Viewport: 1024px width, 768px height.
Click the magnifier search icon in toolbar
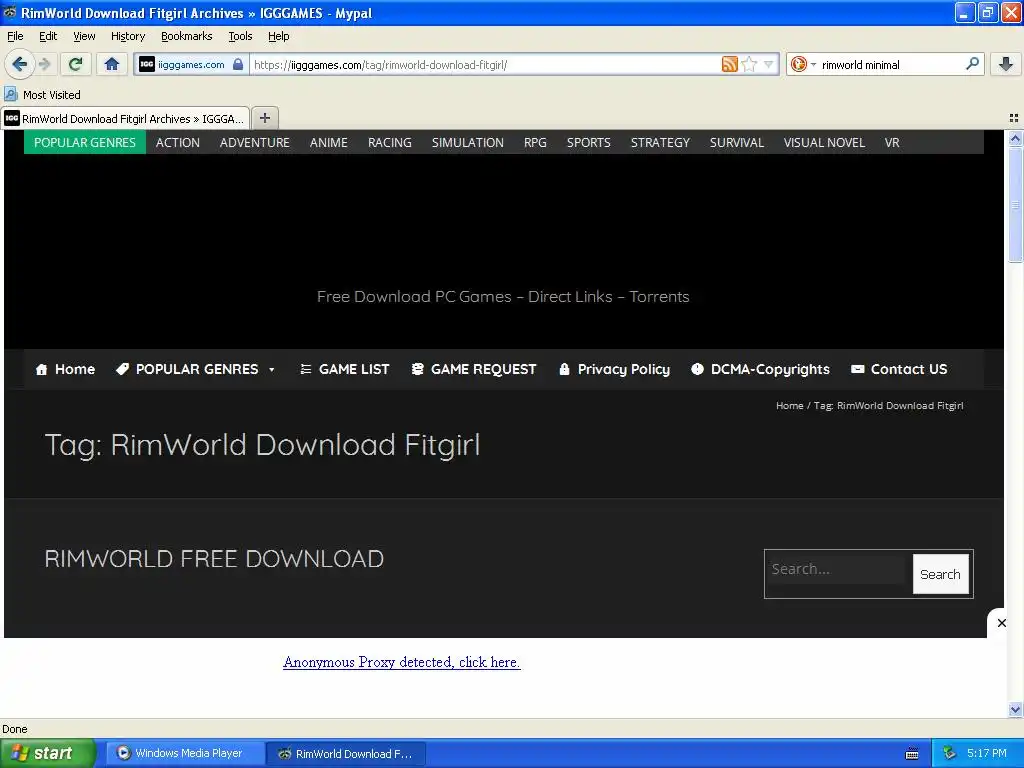[x=972, y=64]
